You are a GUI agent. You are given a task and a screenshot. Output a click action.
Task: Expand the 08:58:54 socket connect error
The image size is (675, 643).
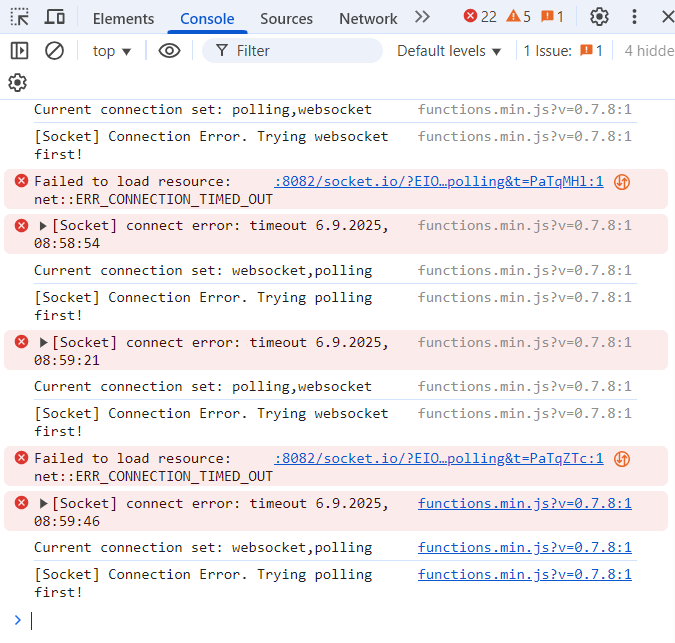44,226
